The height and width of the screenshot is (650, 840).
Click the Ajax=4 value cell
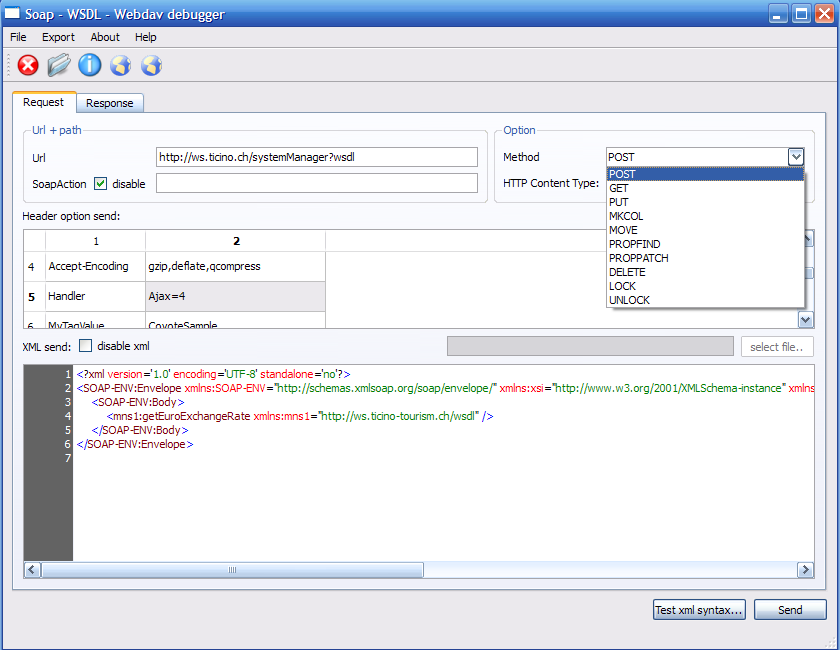pyautogui.click(x=235, y=296)
